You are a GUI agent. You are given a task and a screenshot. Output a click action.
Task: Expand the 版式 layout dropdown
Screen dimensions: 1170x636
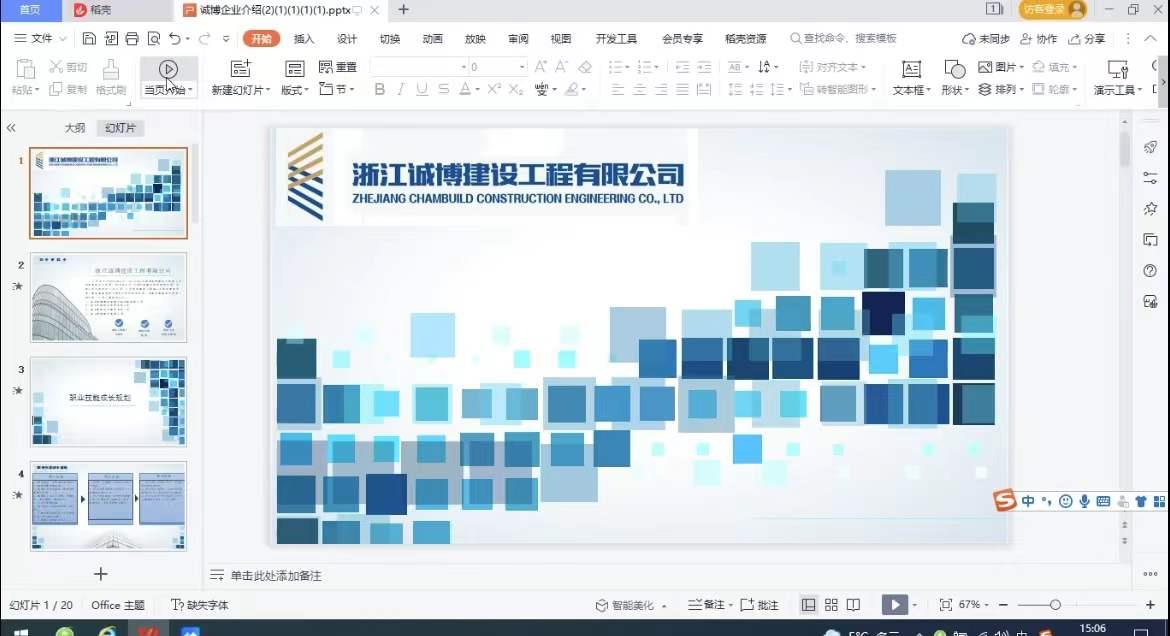pyautogui.click(x=305, y=90)
